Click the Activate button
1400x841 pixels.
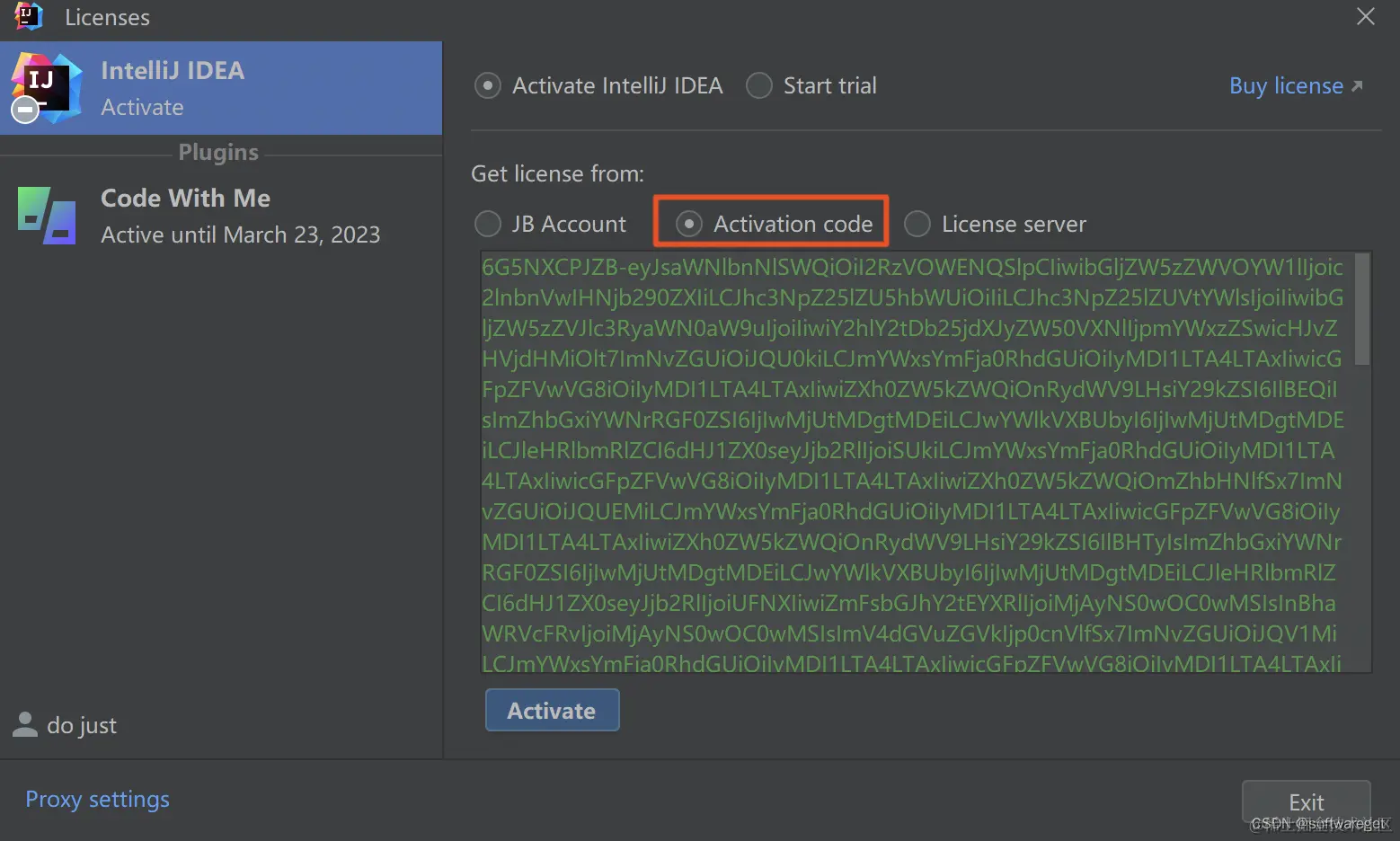pos(552,710)
